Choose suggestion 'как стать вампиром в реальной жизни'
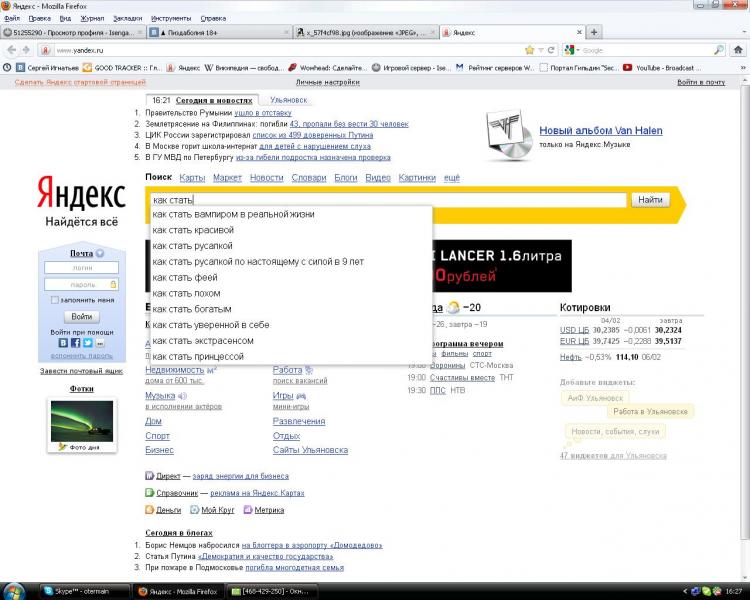Screen dimensions: 750x600 (x=291, y=214)
